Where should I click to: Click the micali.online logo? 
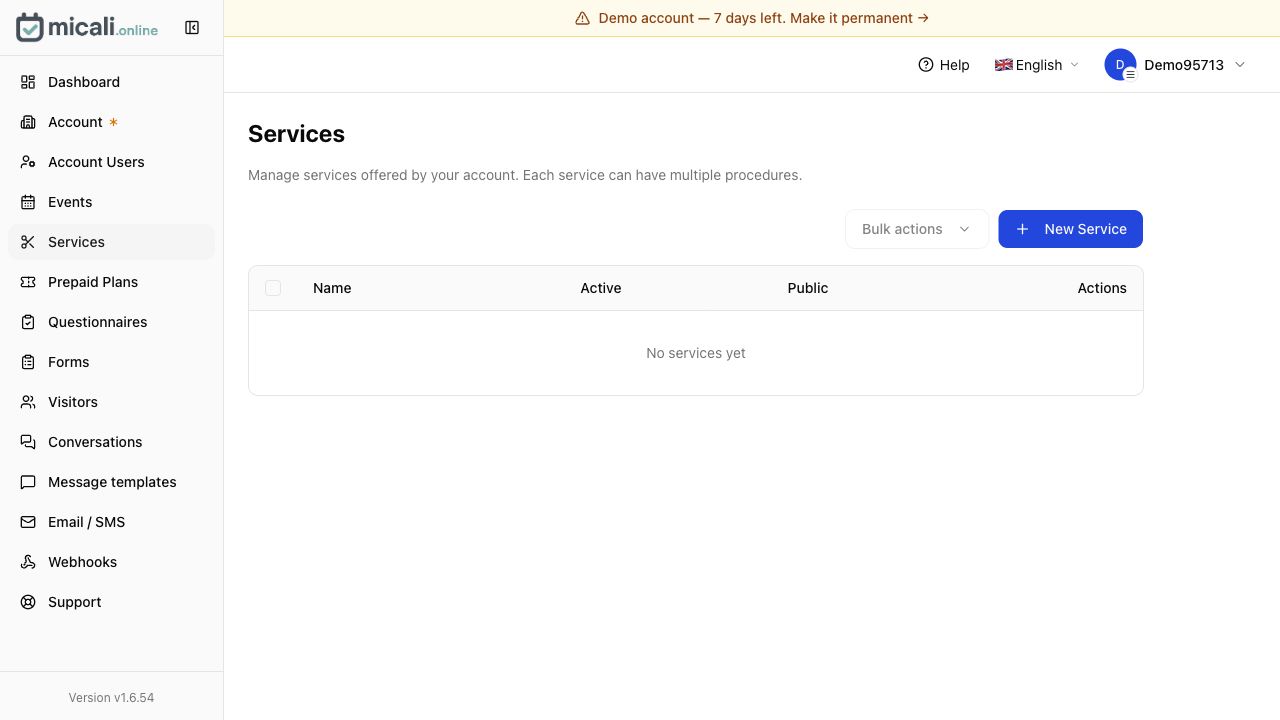pyautogui.click(x=87, y=28)
